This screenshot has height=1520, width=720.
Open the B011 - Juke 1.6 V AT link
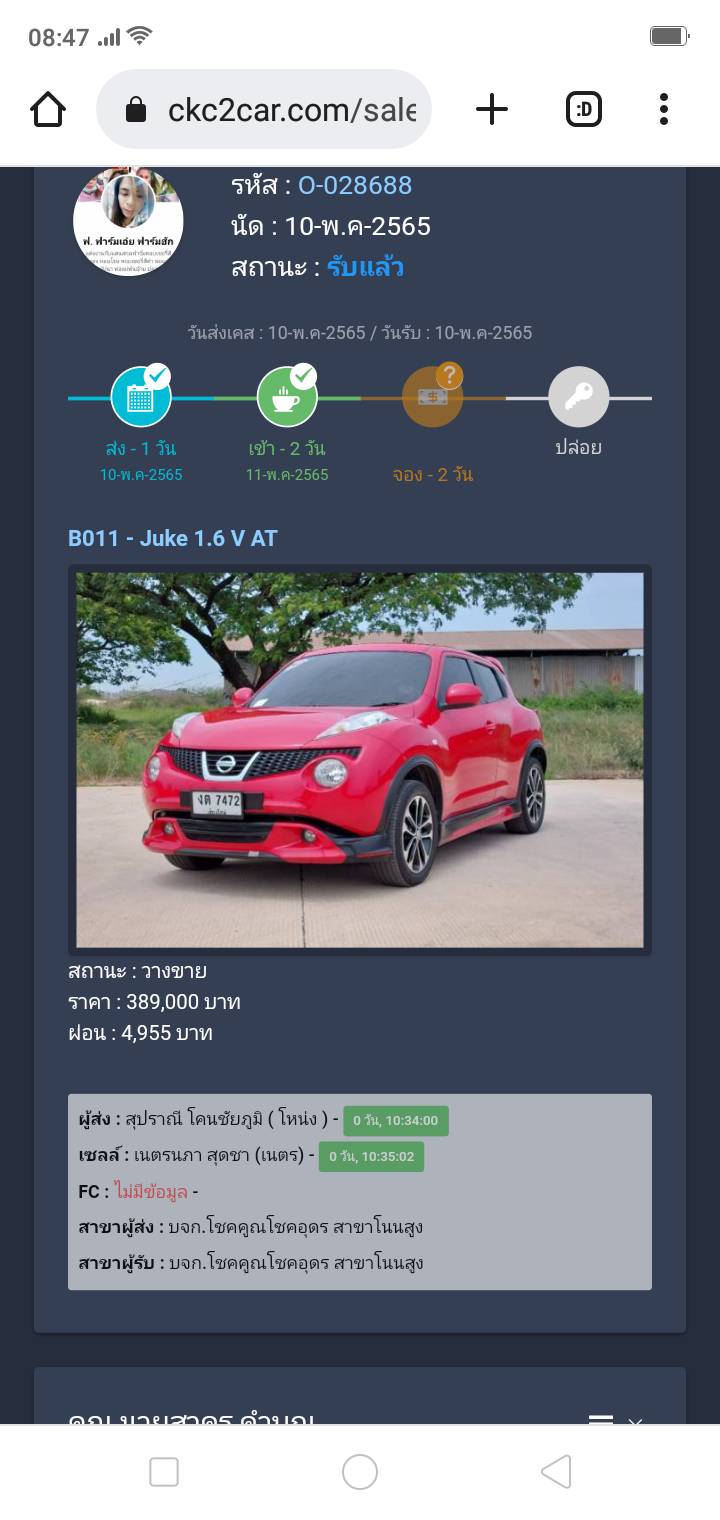[x=173, y=538]
